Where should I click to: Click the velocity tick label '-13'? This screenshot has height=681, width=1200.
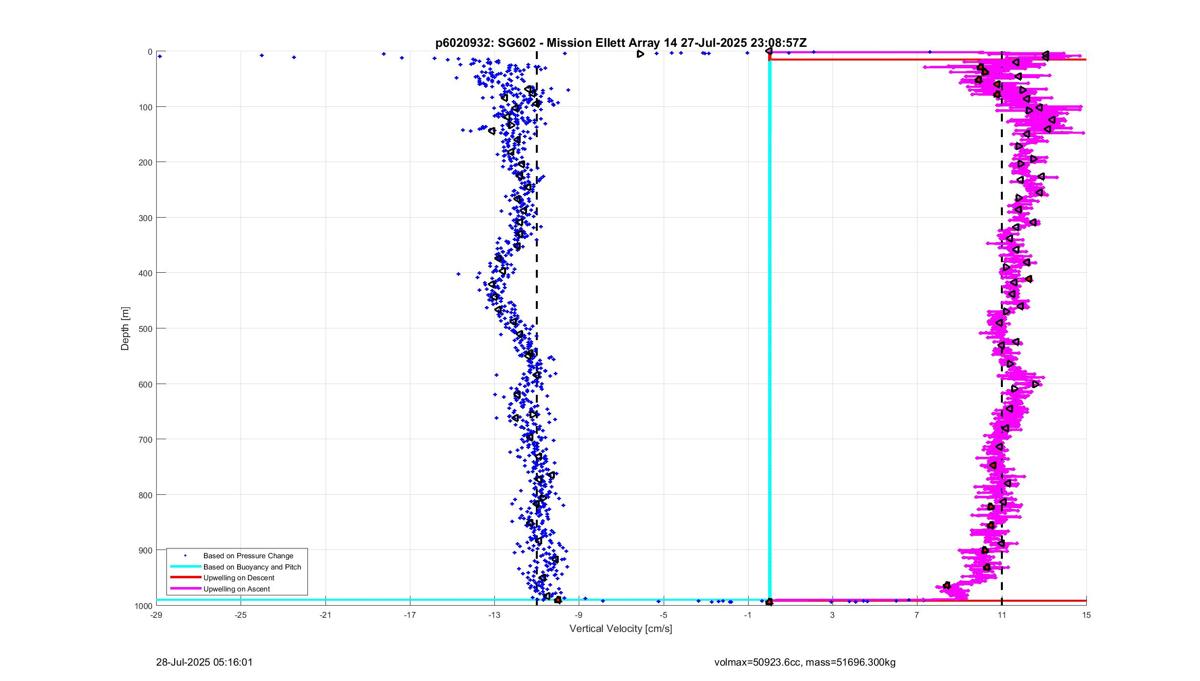pyautogui.click(x=494, y=615)
